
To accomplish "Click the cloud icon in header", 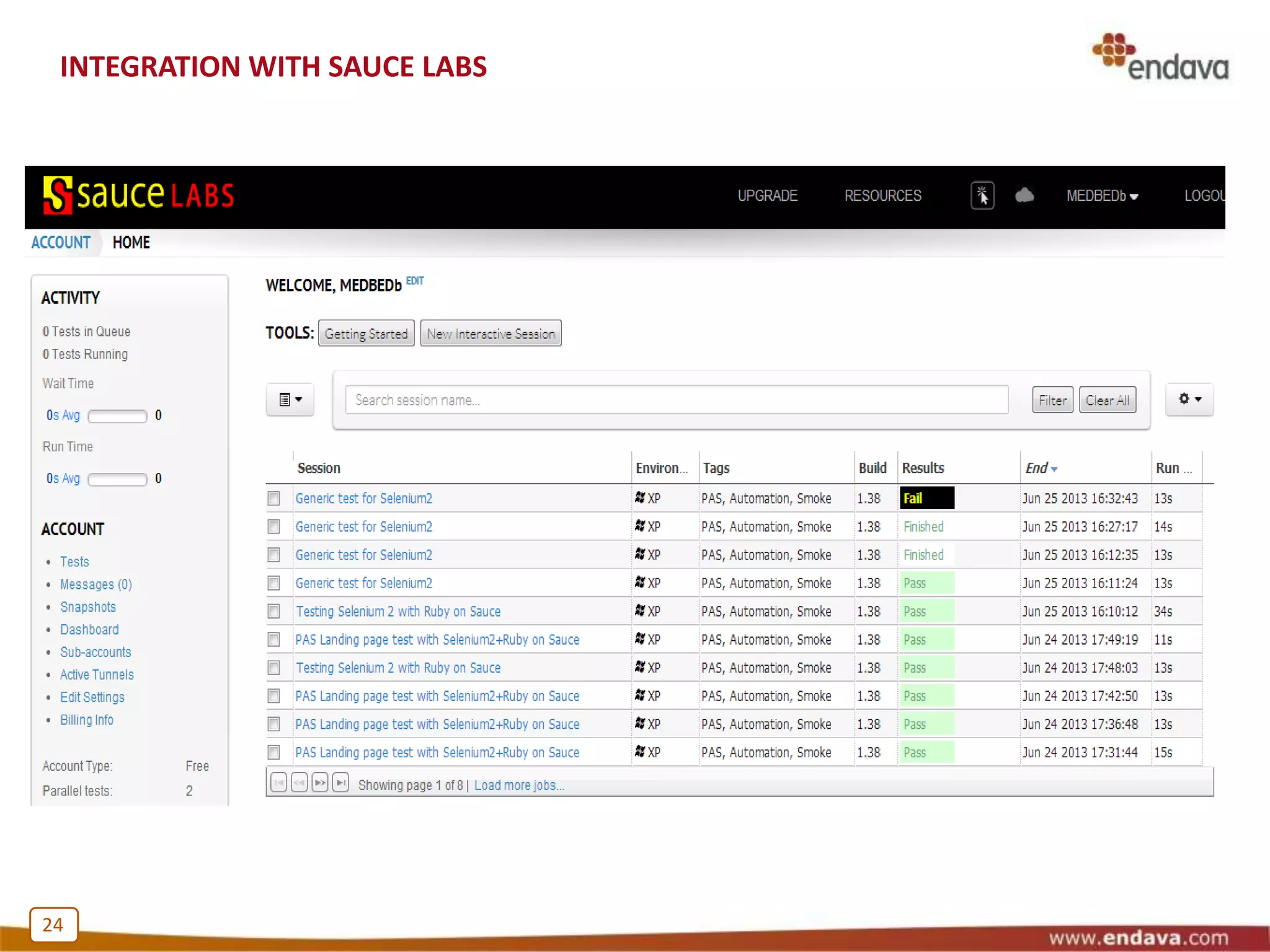I will pyautogui.click(x=1024, y=196).
